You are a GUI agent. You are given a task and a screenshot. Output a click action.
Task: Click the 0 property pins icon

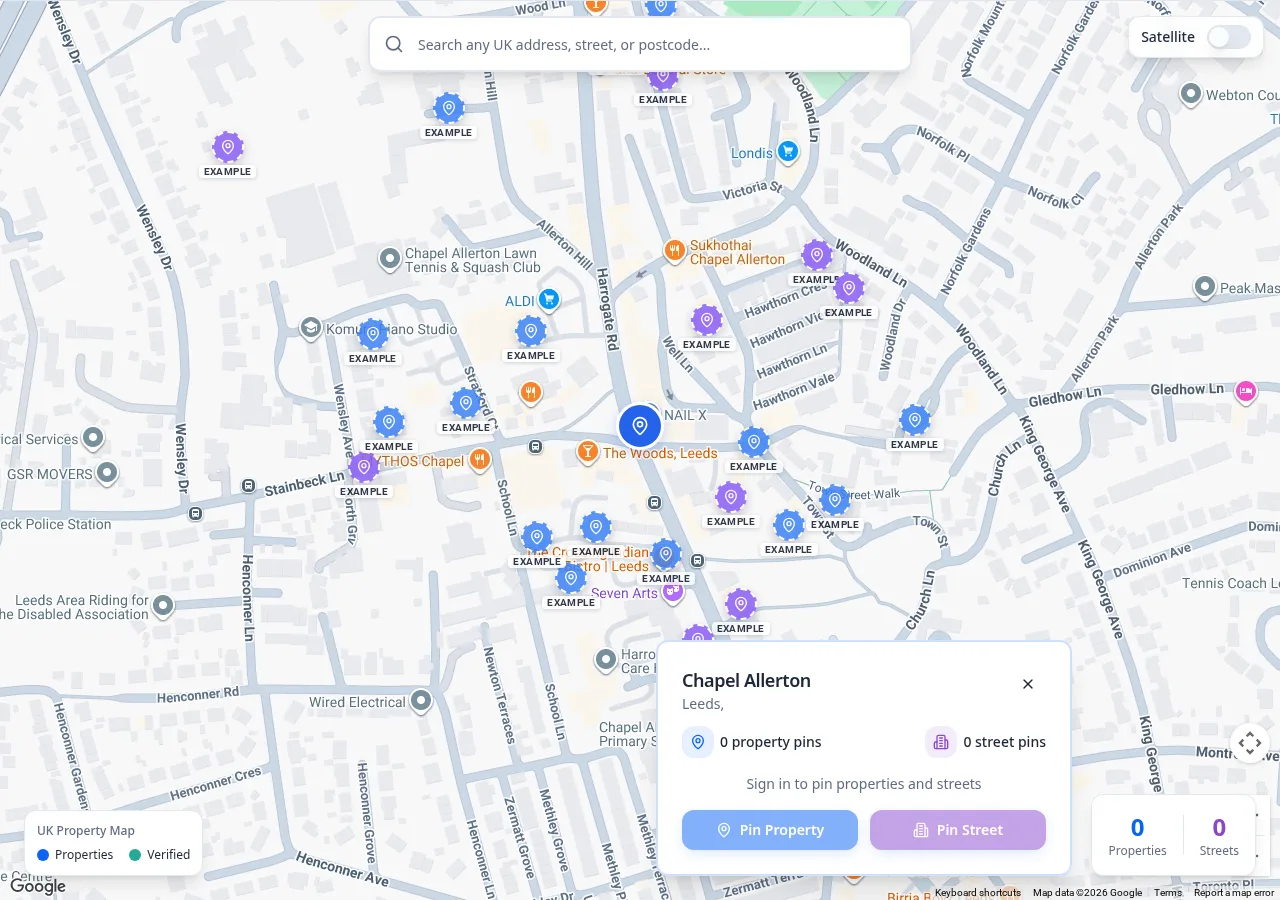tap(698, 742)
